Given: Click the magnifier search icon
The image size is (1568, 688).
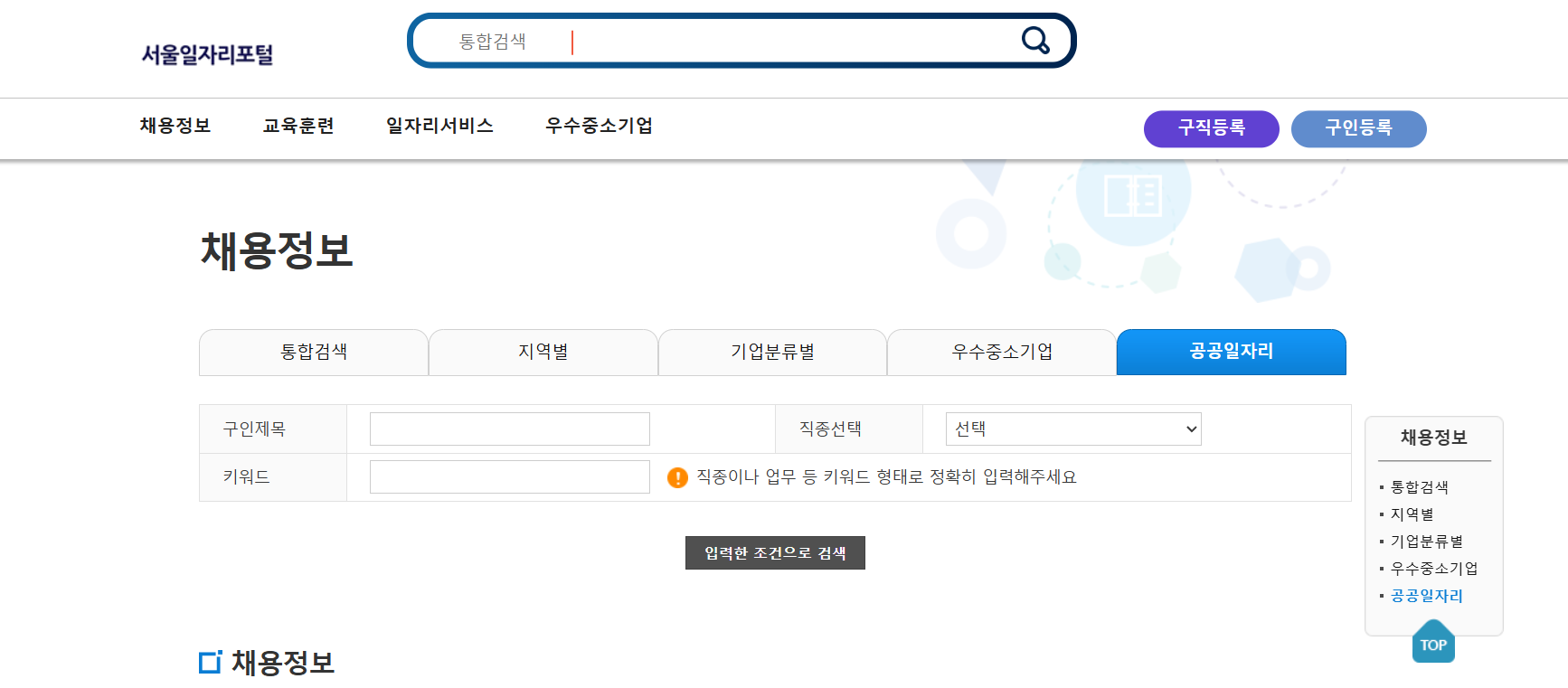Looking at the screenshot, I should click(x=1035, y=41).
